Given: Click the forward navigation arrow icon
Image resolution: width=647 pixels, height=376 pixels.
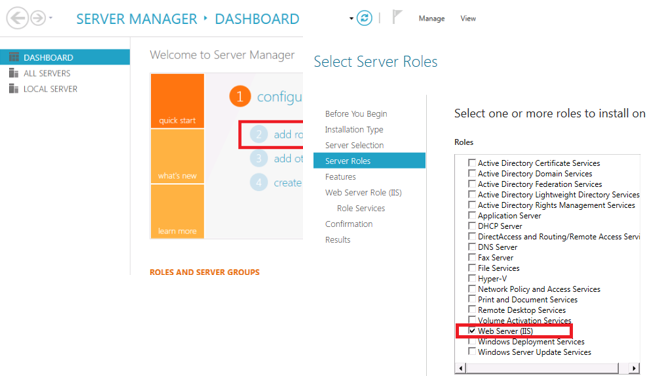Looking at the screenshot, I should (38, 18).
